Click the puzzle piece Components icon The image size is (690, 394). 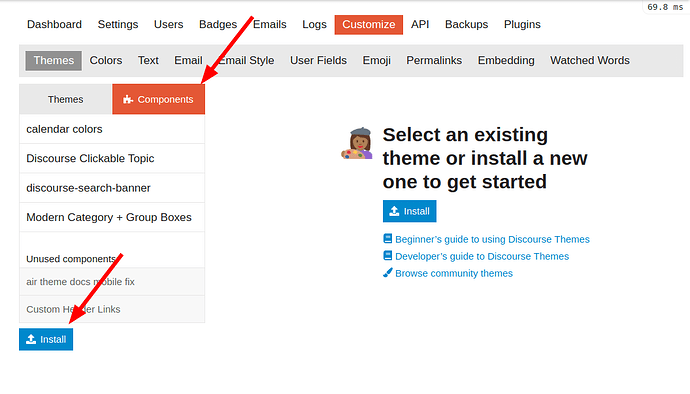point(128,99)
